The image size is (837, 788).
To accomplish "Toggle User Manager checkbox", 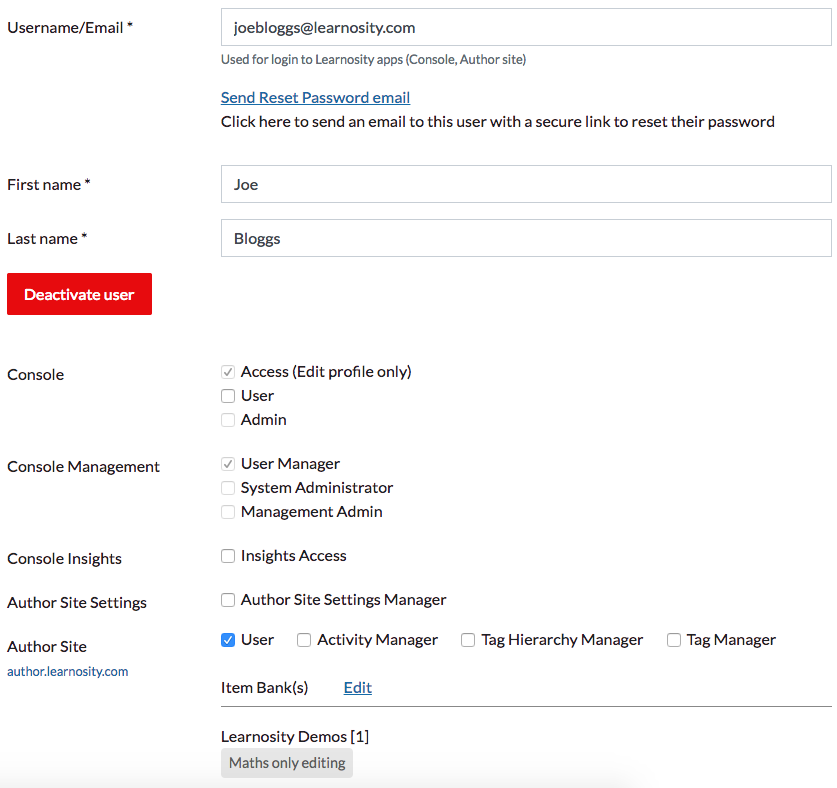I will tap(228, 464).
